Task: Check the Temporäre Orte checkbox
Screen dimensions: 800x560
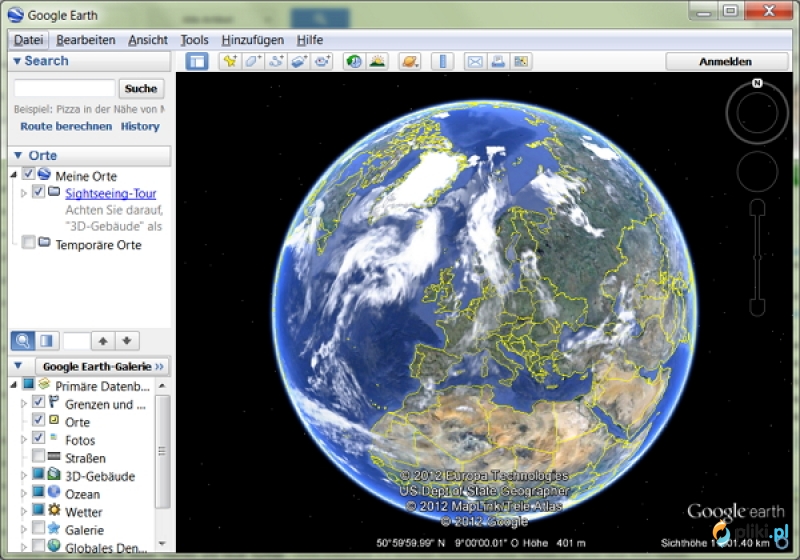Action: click(29, 242)
